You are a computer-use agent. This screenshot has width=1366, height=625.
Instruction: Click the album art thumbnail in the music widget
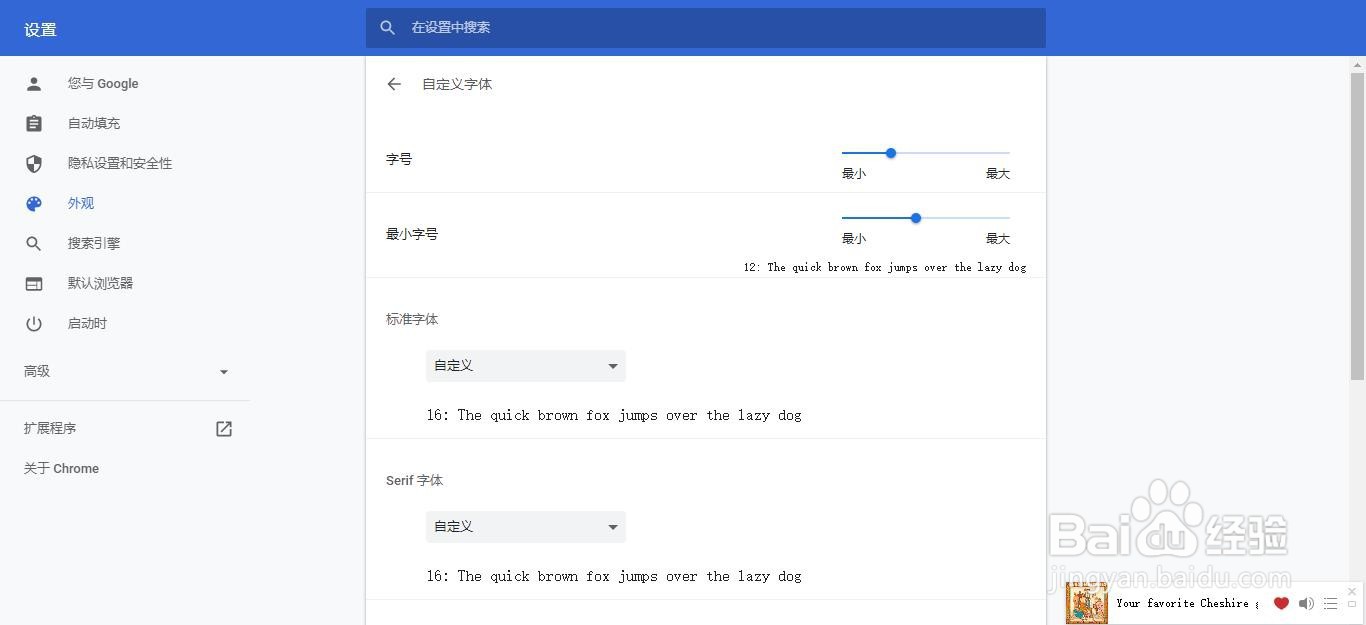1087,603
